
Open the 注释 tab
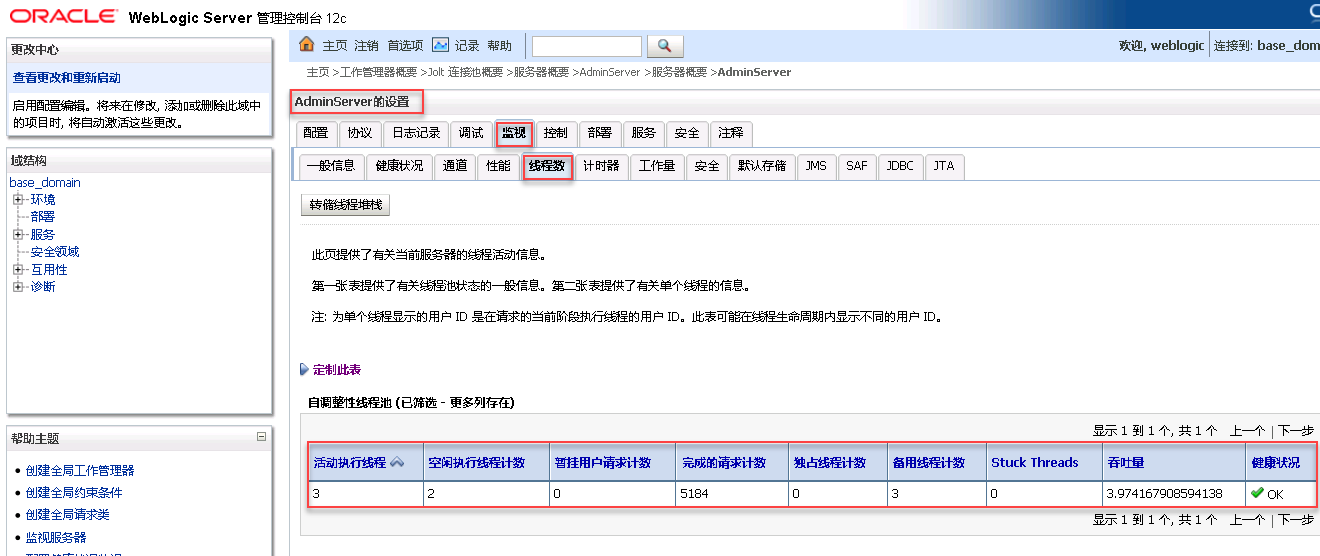pyautogui.click(x=731, y=133)
